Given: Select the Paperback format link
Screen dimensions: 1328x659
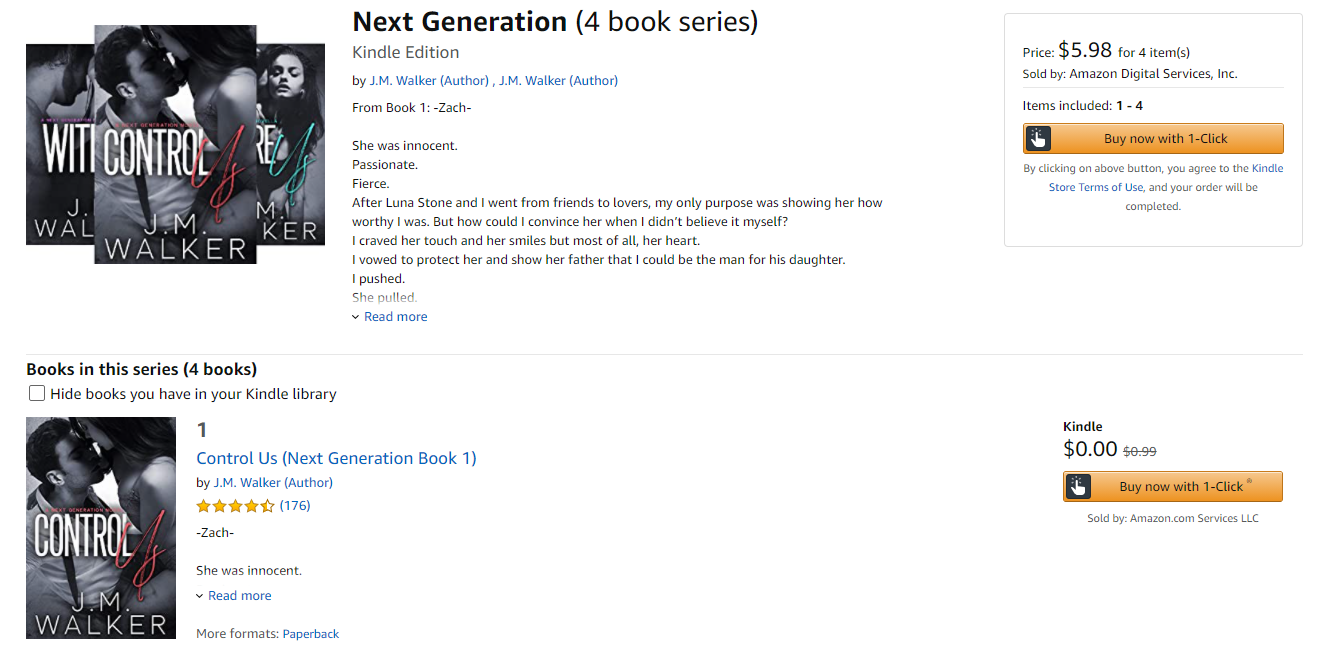Looking at the screenshot, I should tap(311, 634).
